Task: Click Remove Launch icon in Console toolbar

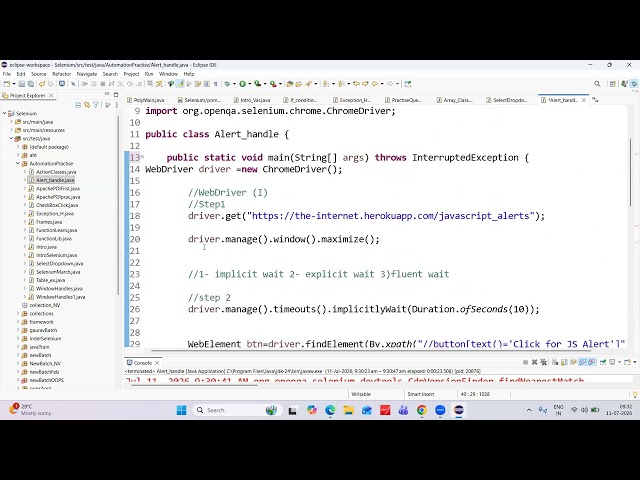Action: coord(534,362)
